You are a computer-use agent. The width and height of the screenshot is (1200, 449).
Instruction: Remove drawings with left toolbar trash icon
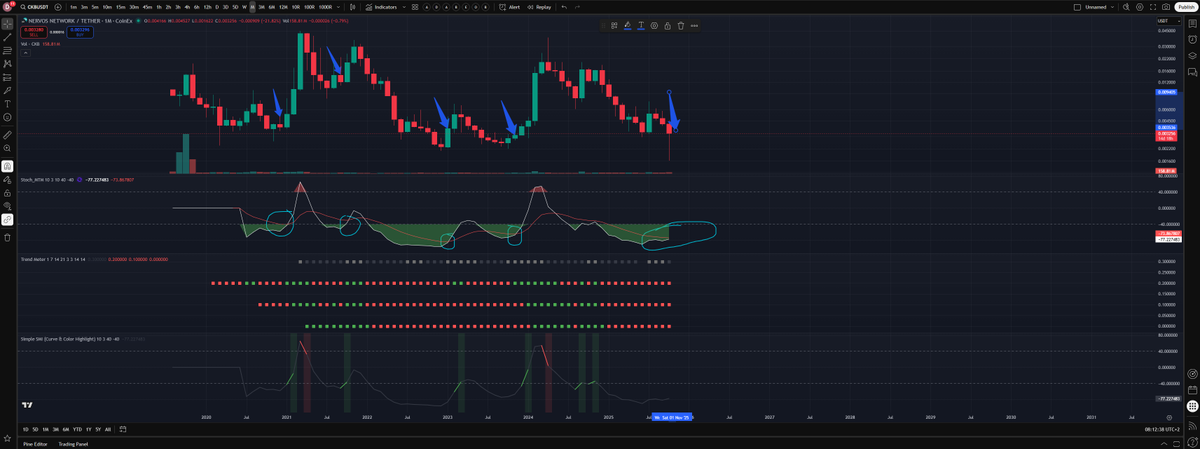pyautogui.click(x=7, y=237)
